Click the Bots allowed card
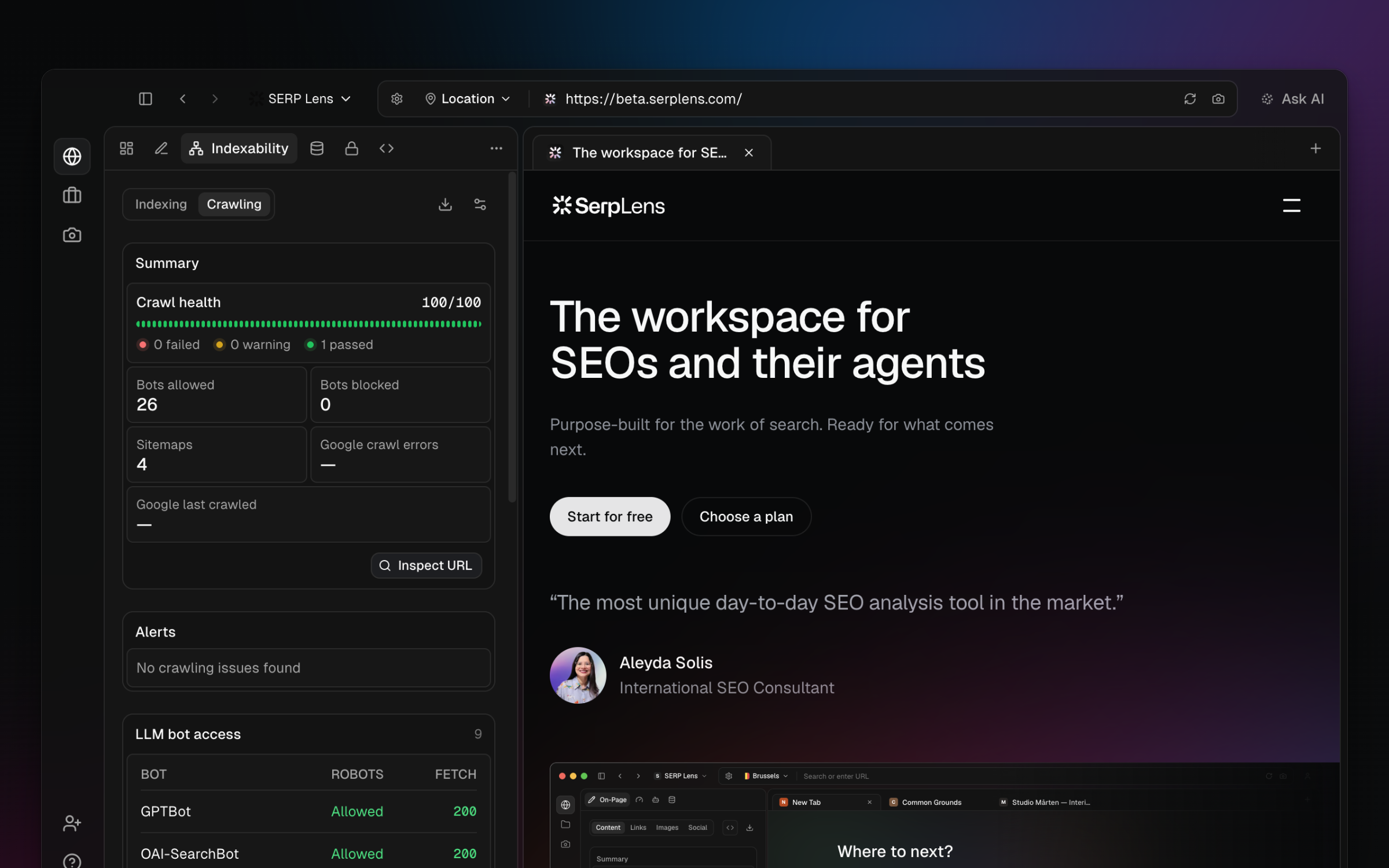The width and height of the screenshot is (1389, 868). [x=217, y=395]
